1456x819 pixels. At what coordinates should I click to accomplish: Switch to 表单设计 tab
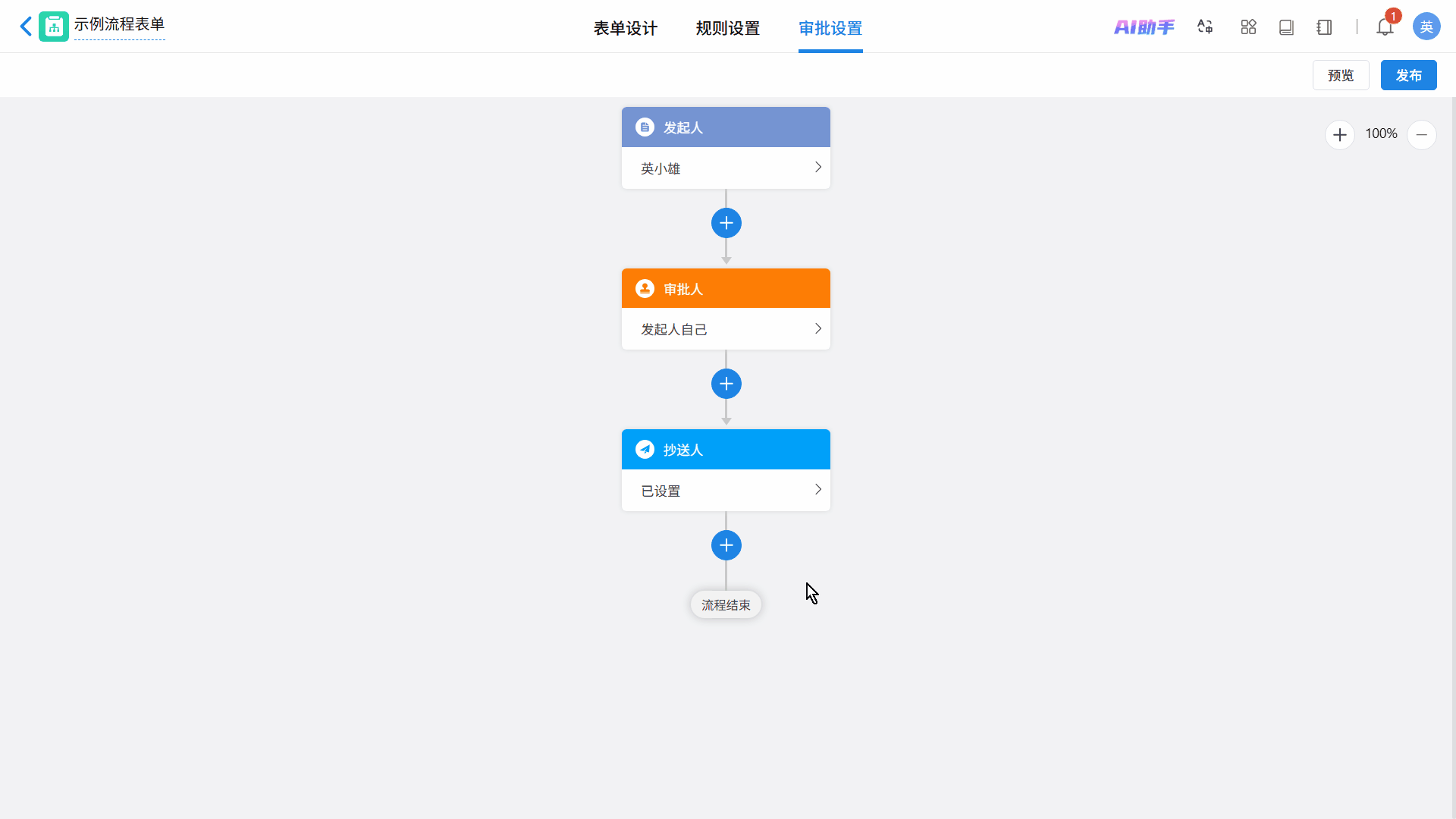point(625,29)
